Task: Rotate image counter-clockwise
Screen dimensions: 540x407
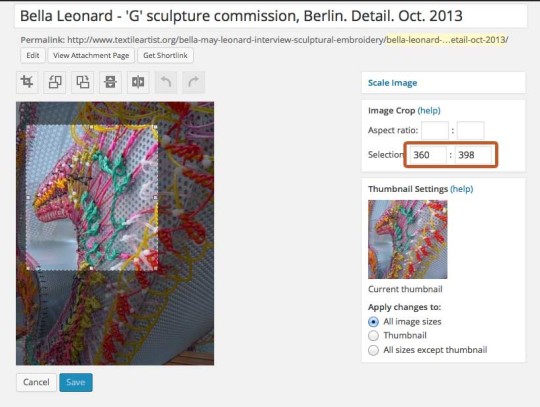Action: pyautogui.click(x=55, y=82)
